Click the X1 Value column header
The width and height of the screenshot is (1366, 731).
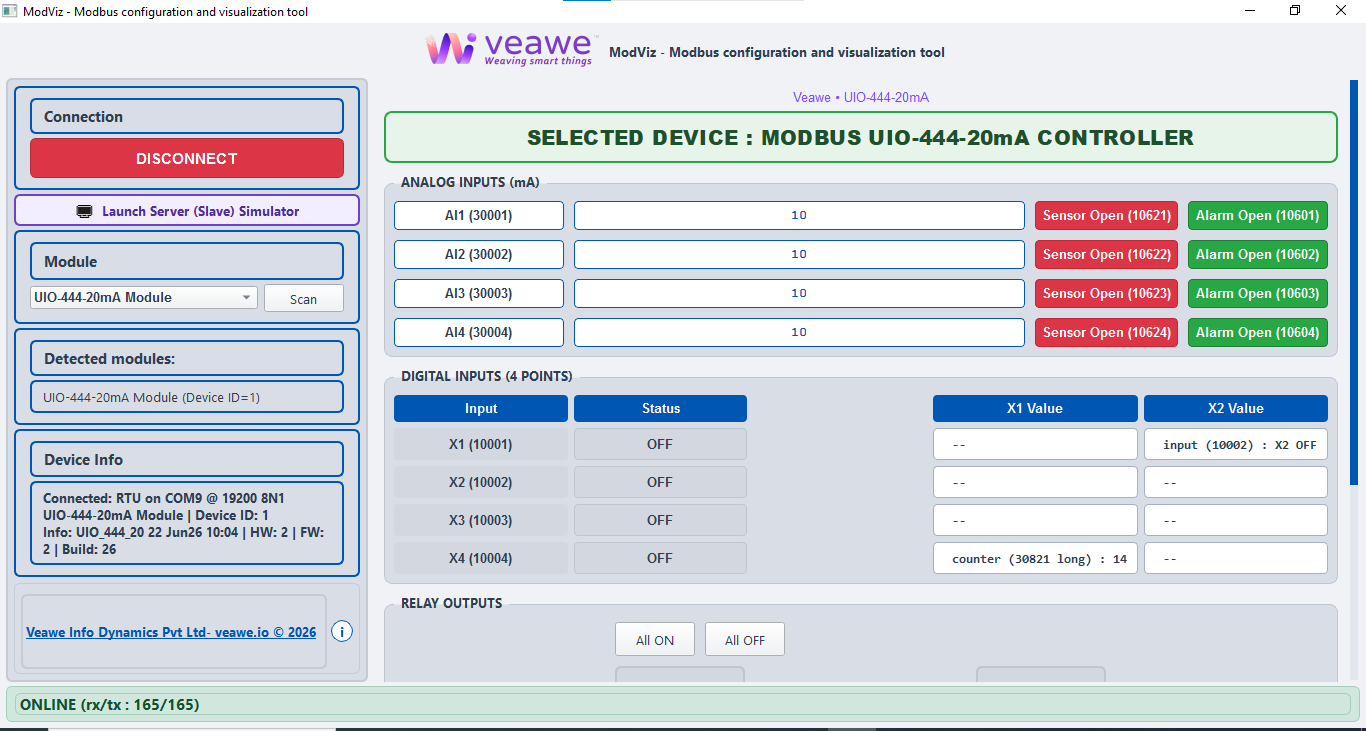coord(1035,408)
